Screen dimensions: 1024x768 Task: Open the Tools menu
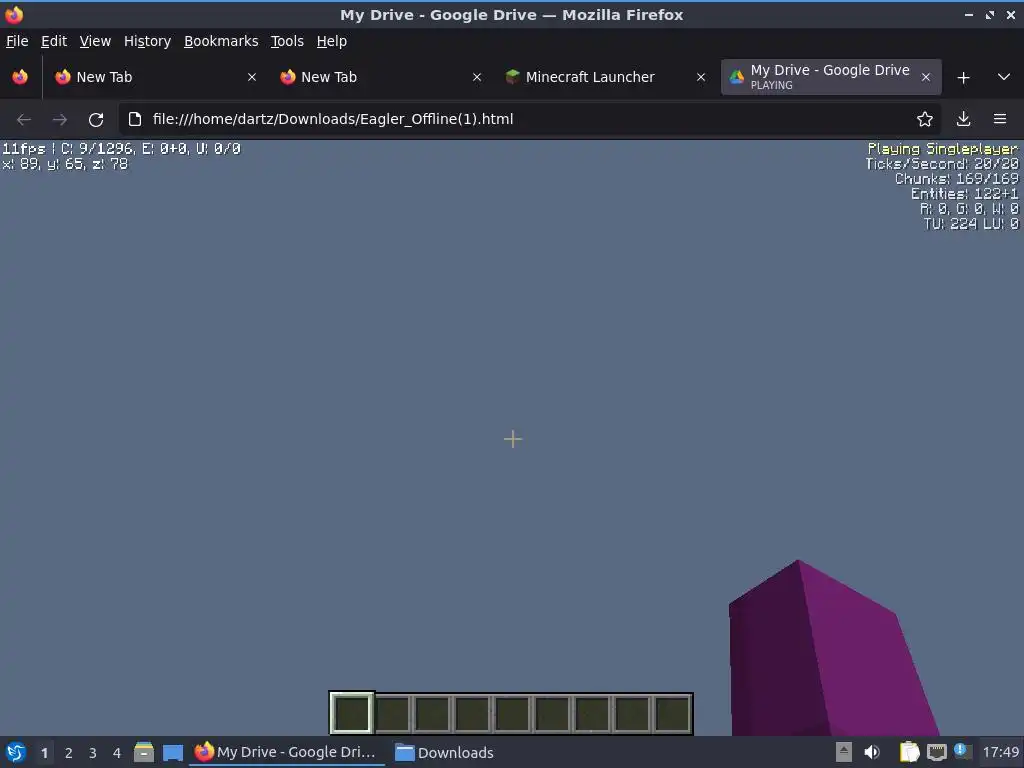pyautogui.click(x=287, y=41)
